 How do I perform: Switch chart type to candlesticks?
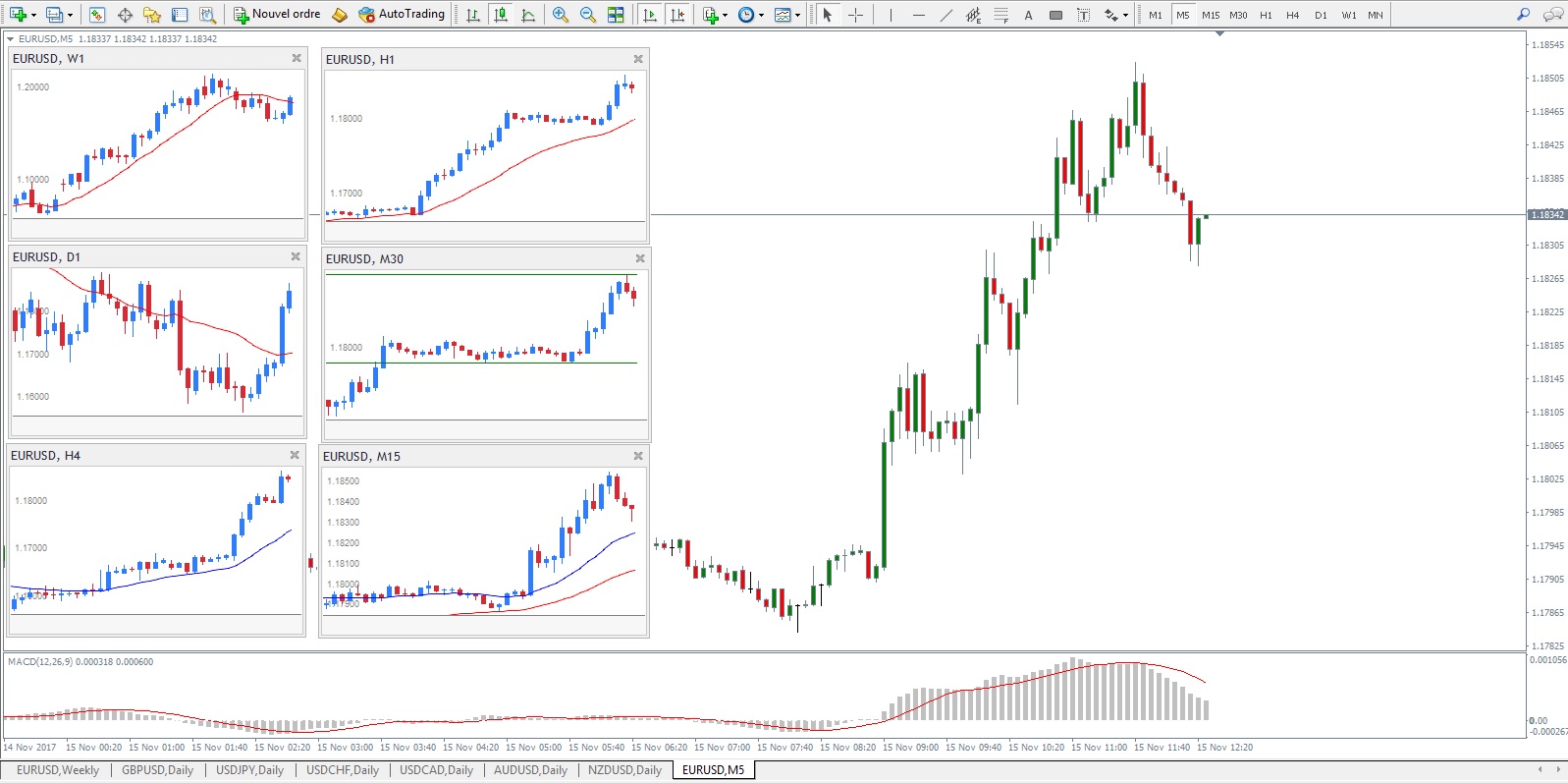click(501, 15)
